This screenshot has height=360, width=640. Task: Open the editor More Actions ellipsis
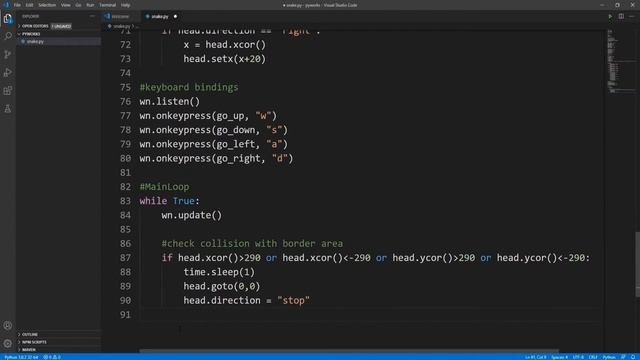632,16
